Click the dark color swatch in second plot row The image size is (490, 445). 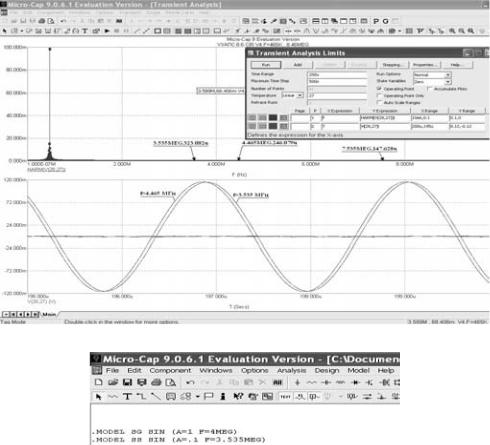click(x=273, y=126)
